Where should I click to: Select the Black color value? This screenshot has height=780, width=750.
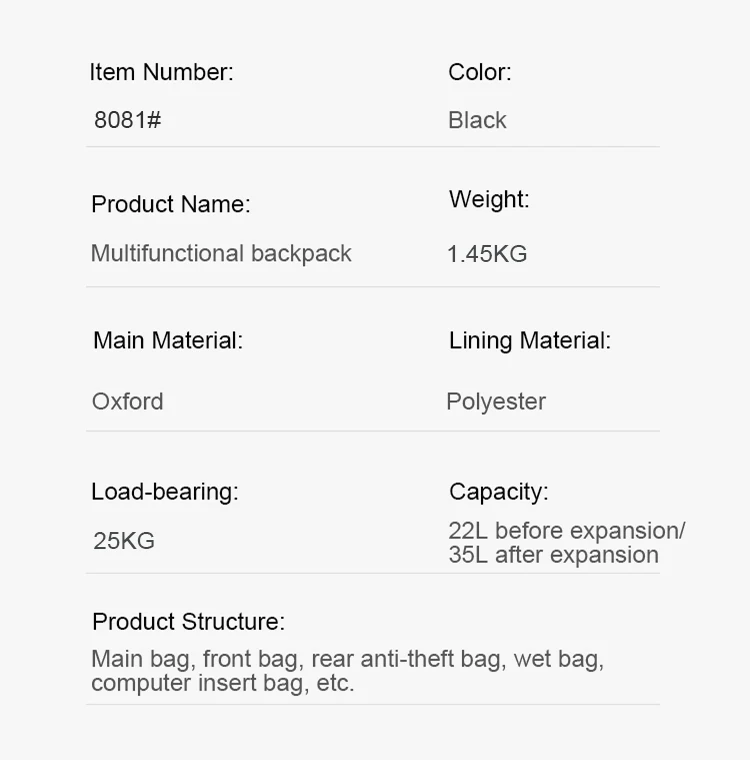point(477,120)
